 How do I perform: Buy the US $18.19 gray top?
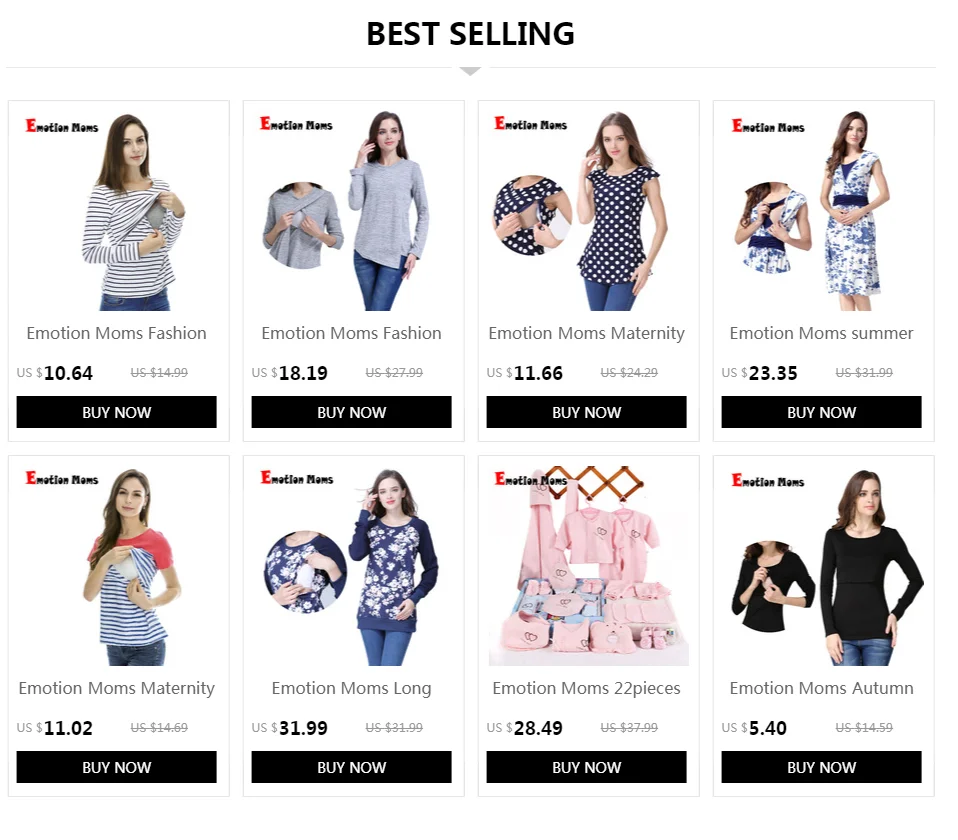pos(351,412)
